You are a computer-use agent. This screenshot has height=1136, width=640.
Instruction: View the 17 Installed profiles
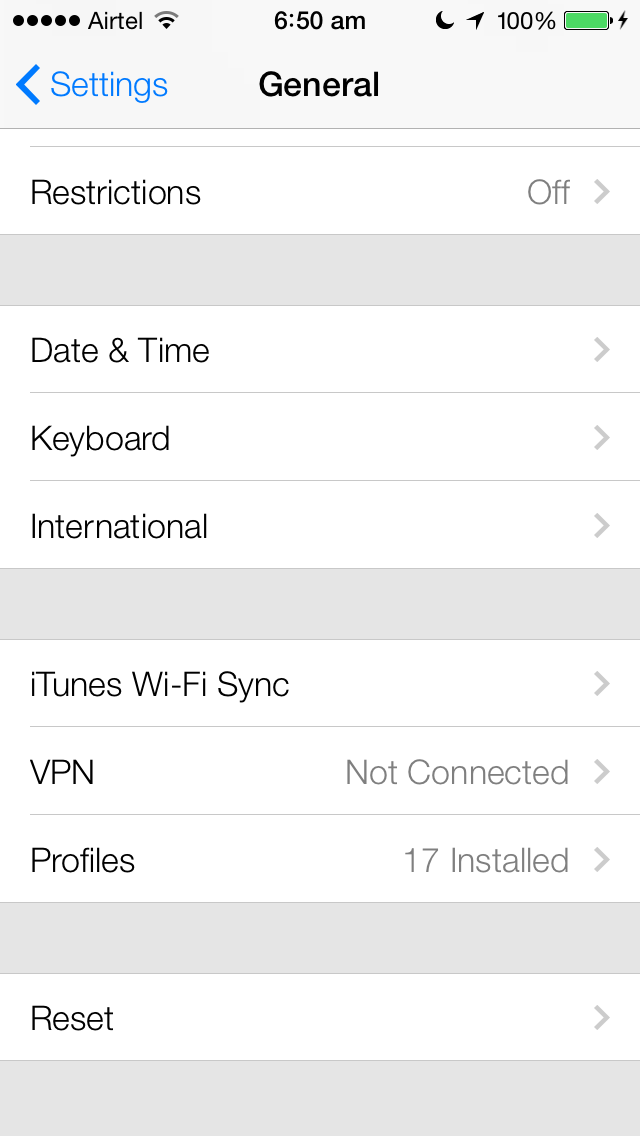[486, 860]
